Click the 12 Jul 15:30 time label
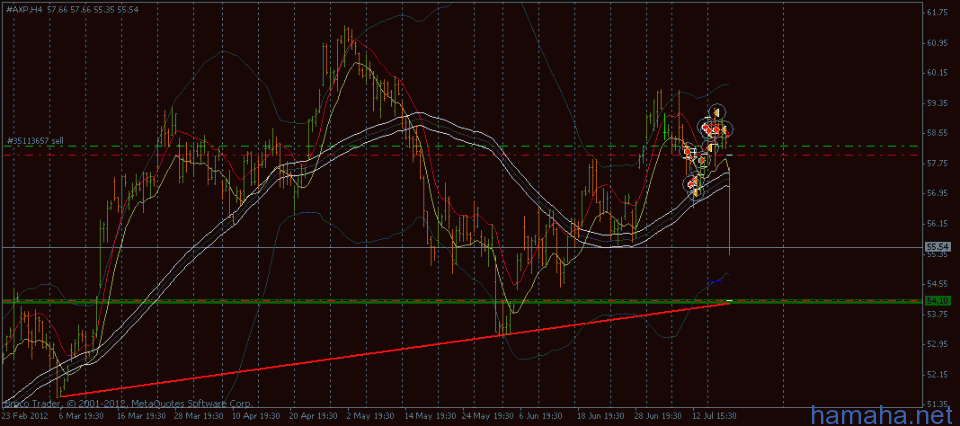The image size is (960, 426). (713, 414)
